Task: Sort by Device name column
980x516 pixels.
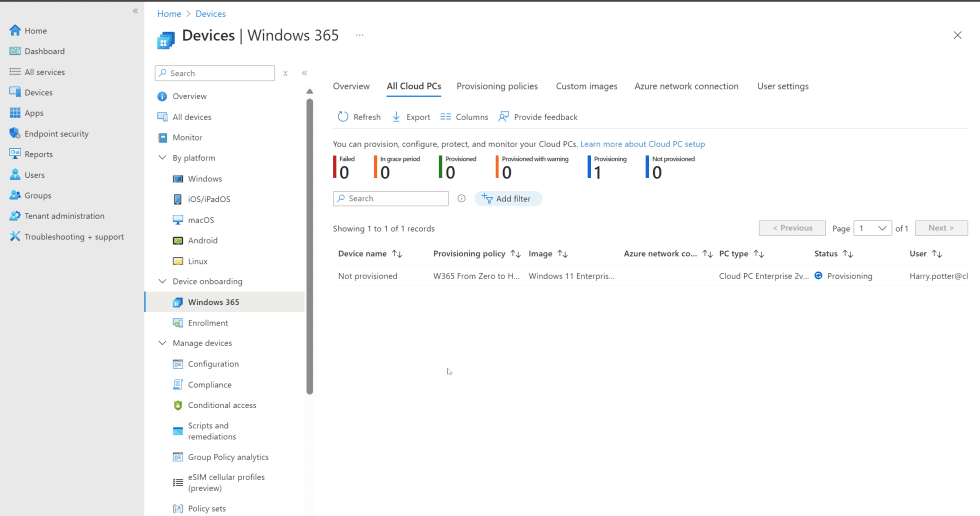Action: 370,254
